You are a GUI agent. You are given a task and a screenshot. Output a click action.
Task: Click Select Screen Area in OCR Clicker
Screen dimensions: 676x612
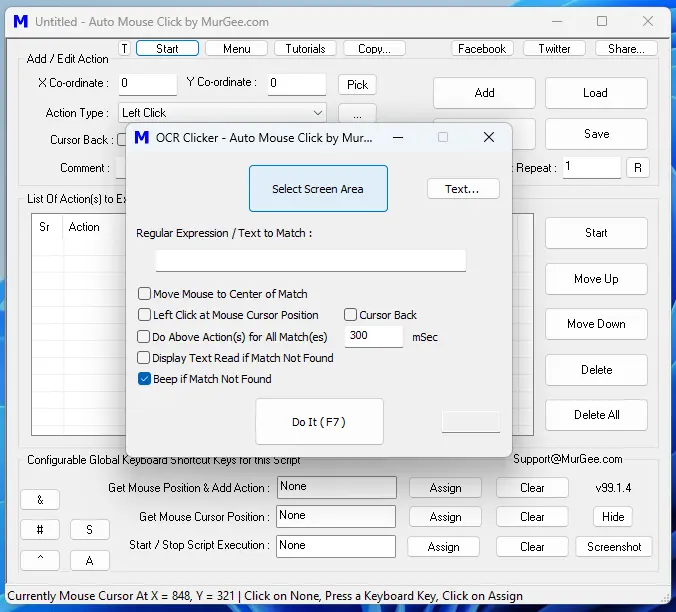(x=318, y=189)
